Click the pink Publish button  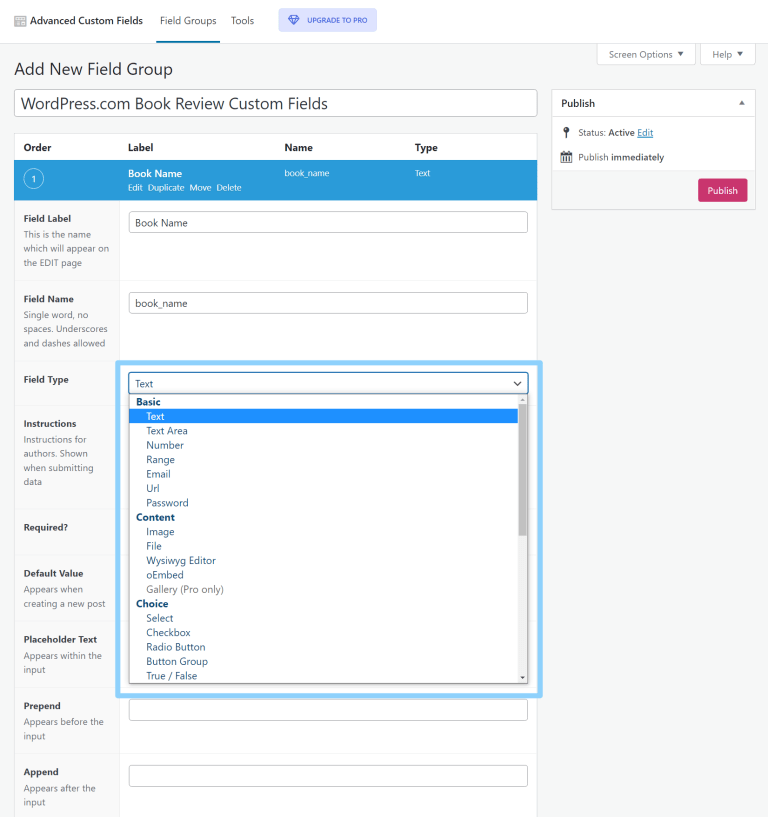pyautogui.click(x=722, y=190)
